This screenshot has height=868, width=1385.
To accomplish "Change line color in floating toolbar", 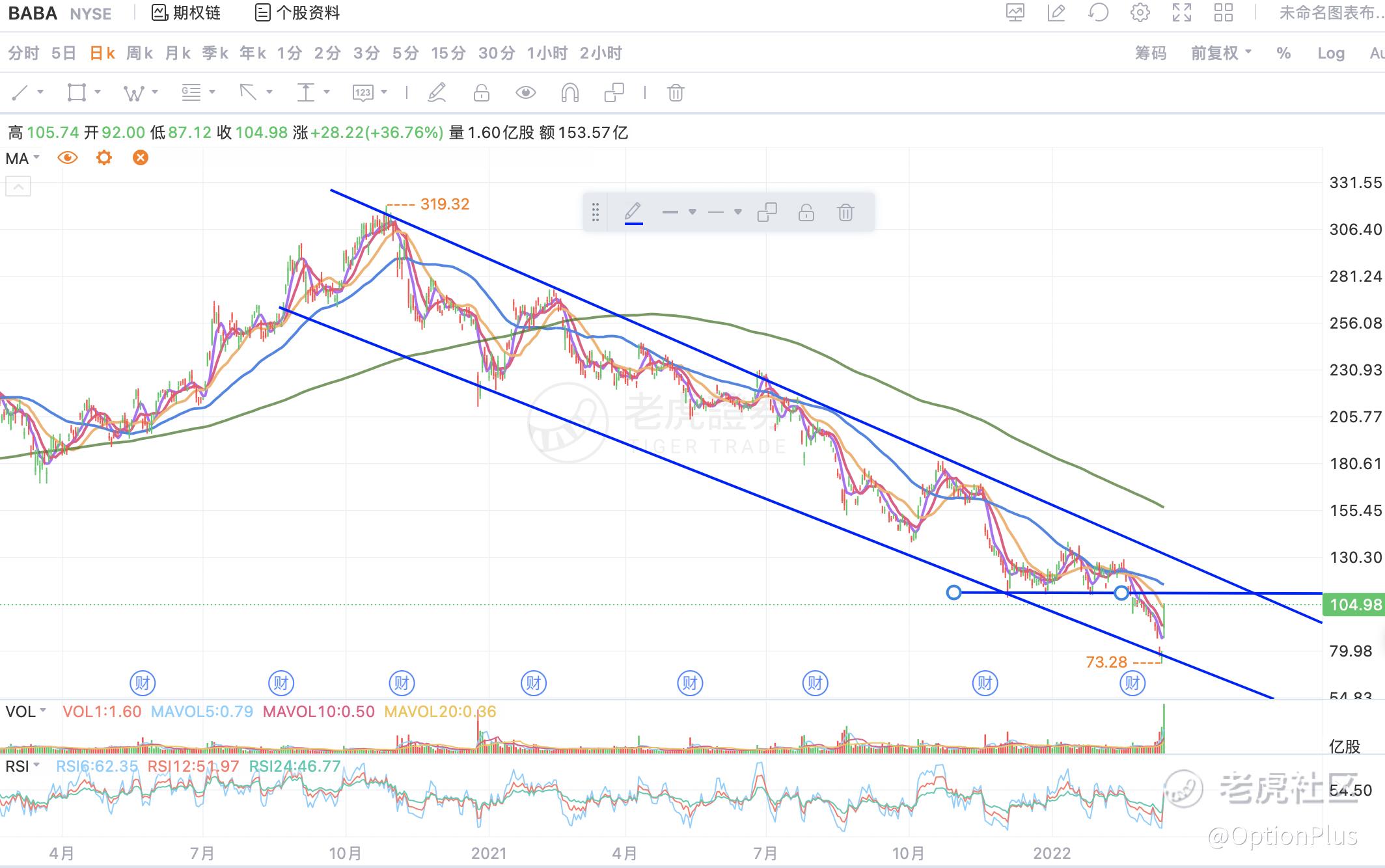I will 633,213.
